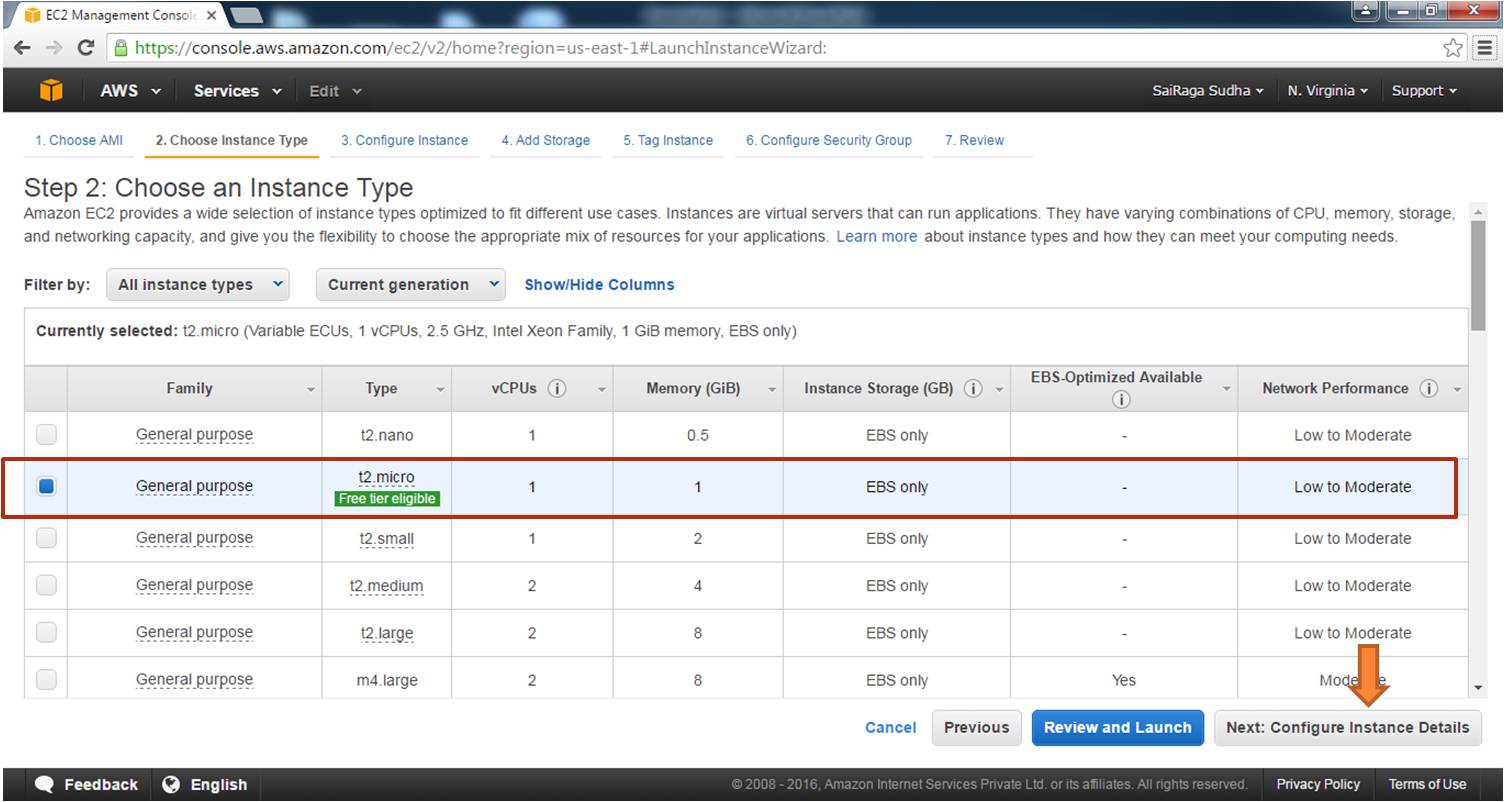Deselect the t2.micro instance checkbox
This screenshot has width=1504, height=802.
tap(46, 487)
